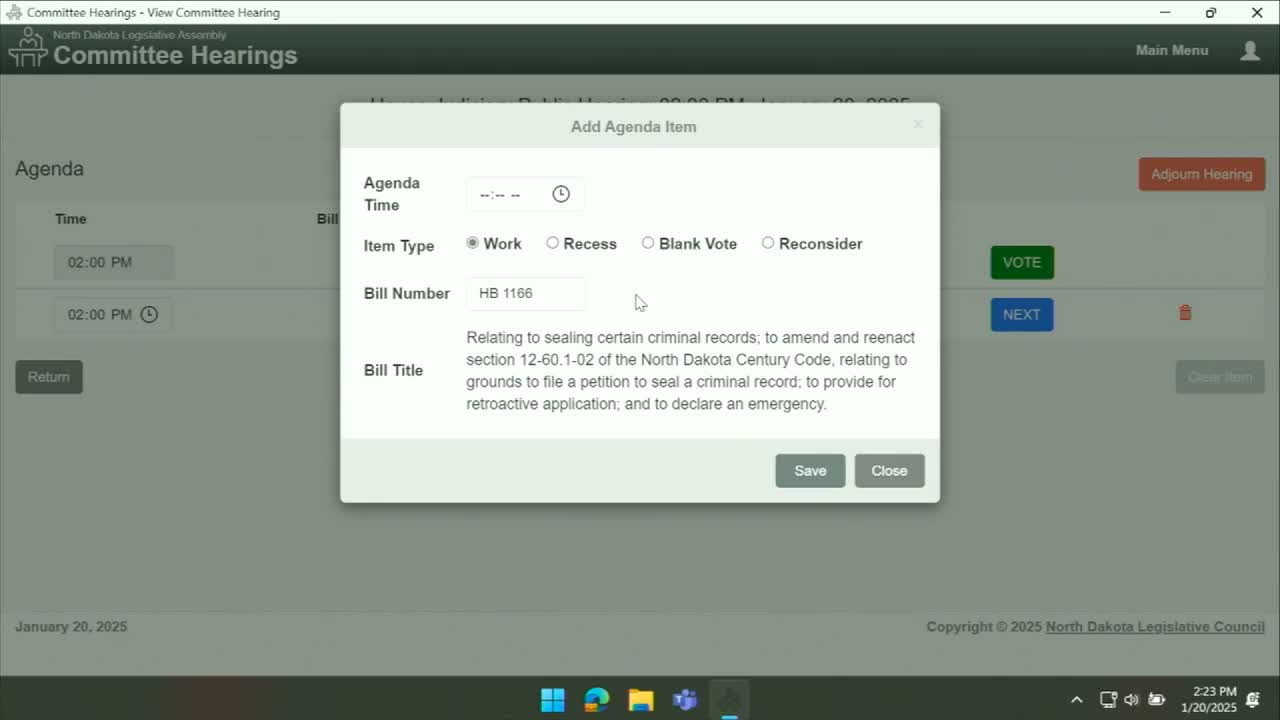The image size is (1280, 720).
Task: Open Windows Start menu
Action: click(553, 699)
